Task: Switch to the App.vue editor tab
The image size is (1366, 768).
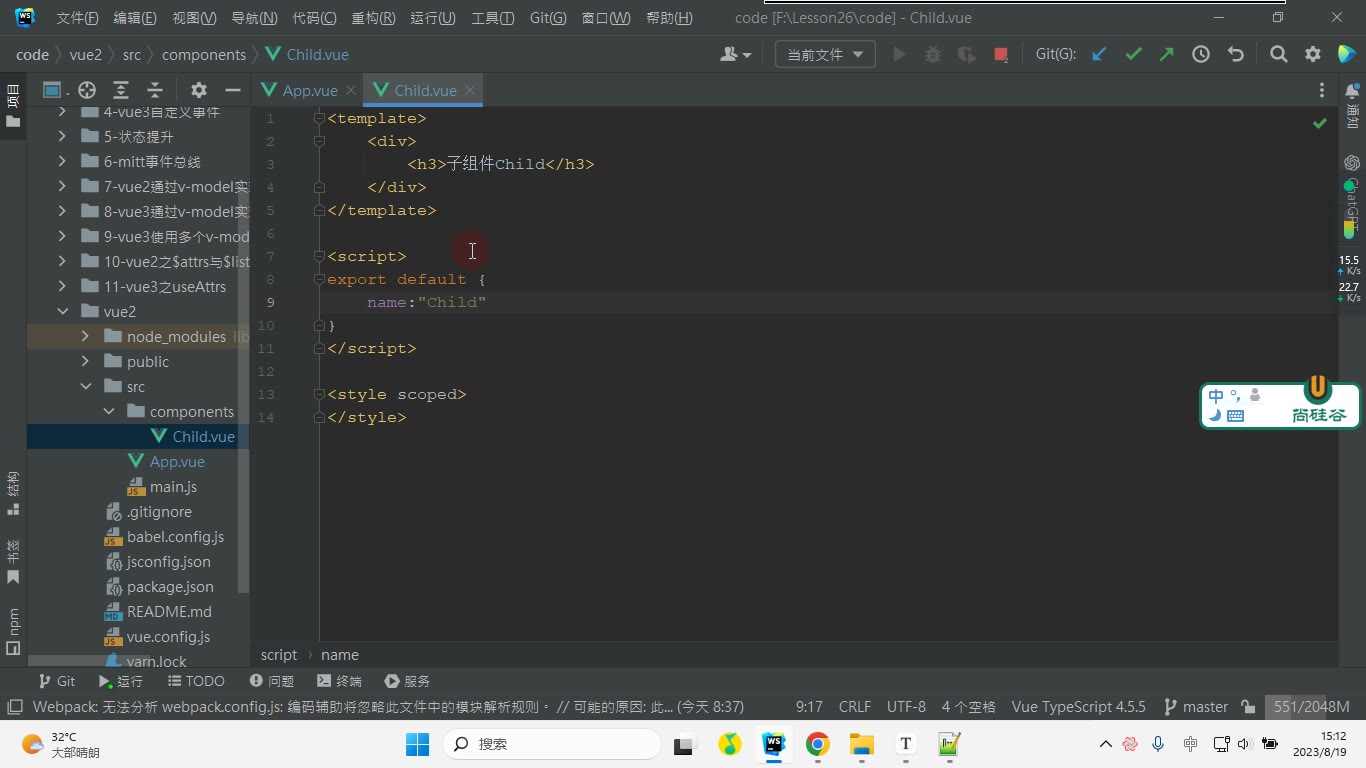Action: pos(310,90)
